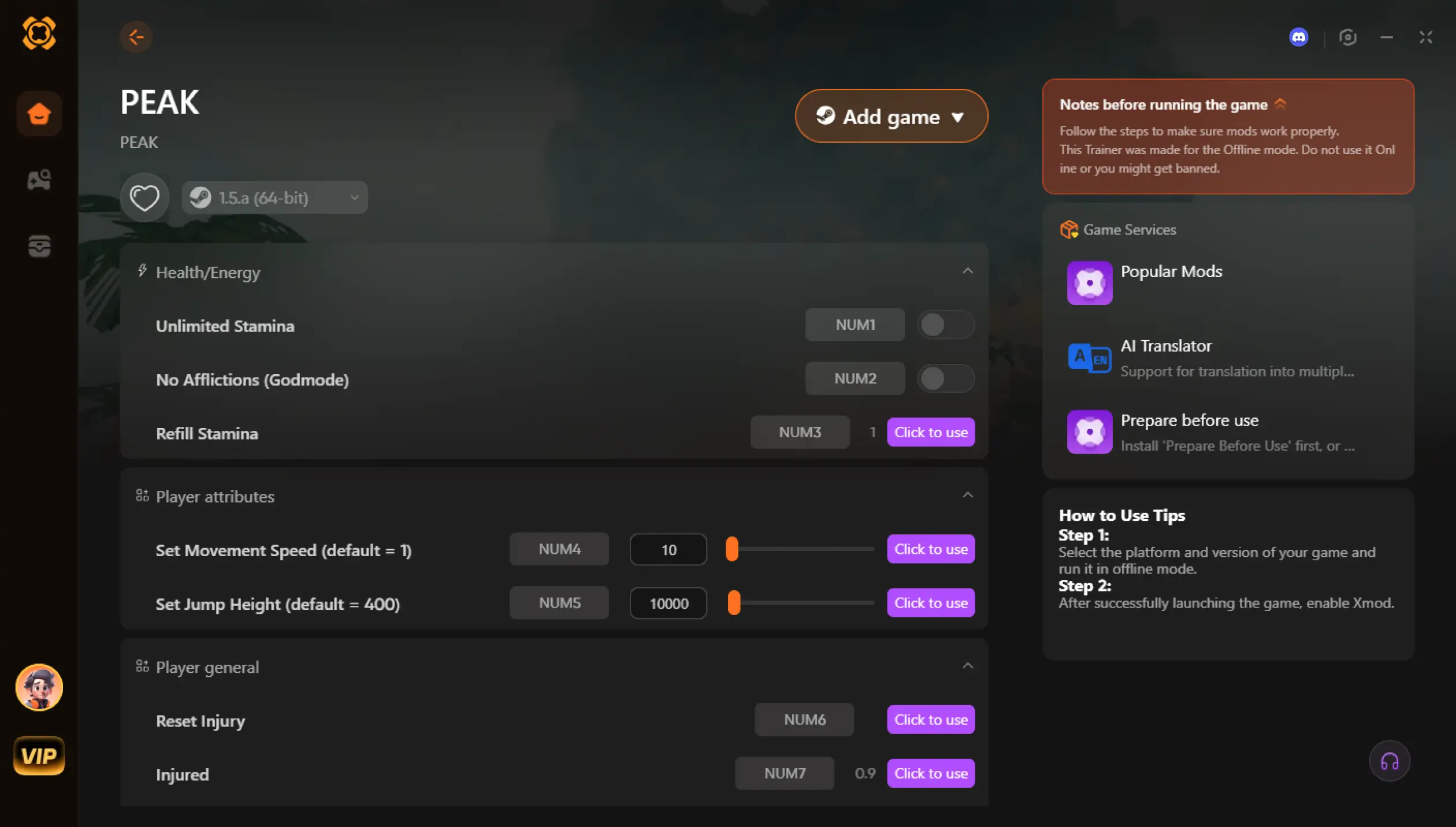
Task: Enable the Unlimited Stamina toggle
Action: pyautogui.click(x=946, y=325)
